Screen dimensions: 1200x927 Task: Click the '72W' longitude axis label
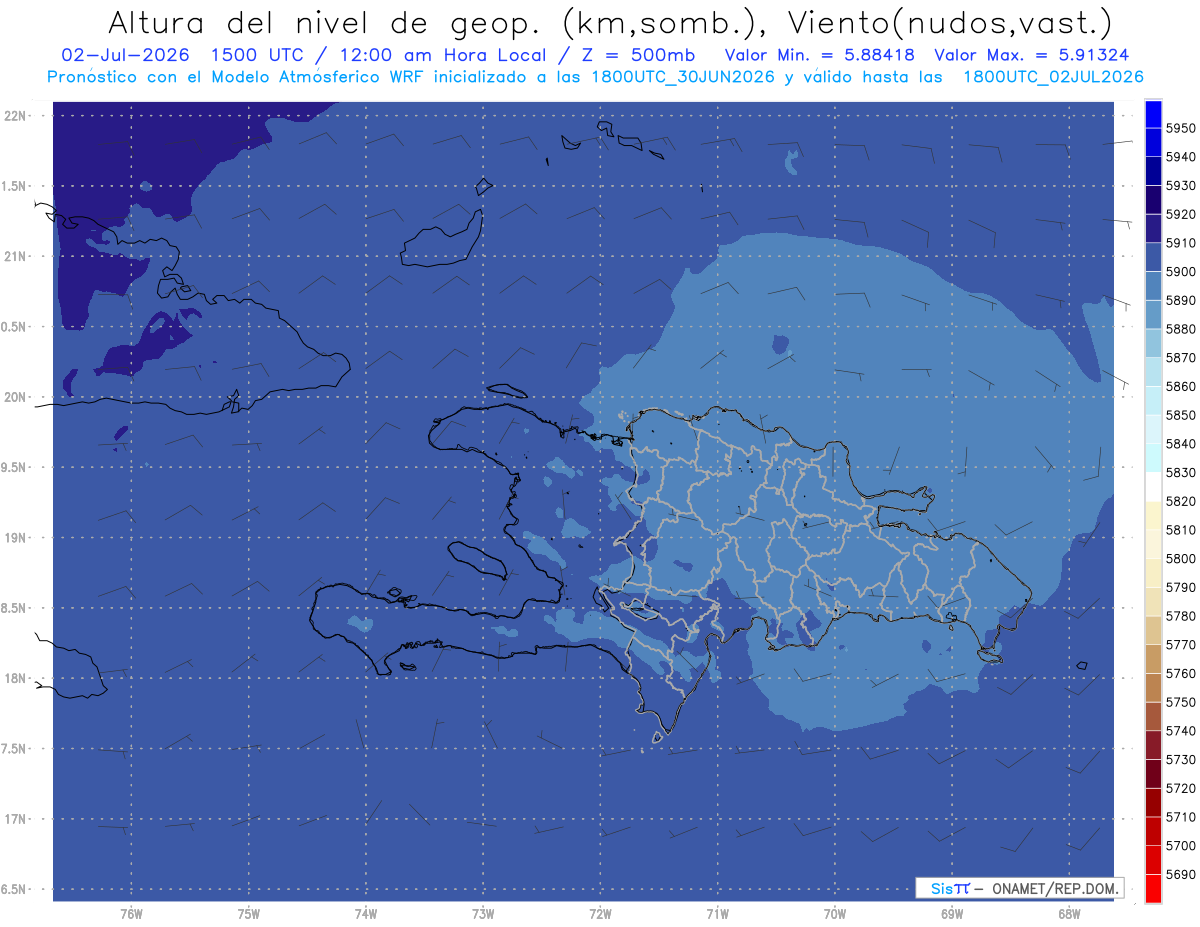click(600, 914)
